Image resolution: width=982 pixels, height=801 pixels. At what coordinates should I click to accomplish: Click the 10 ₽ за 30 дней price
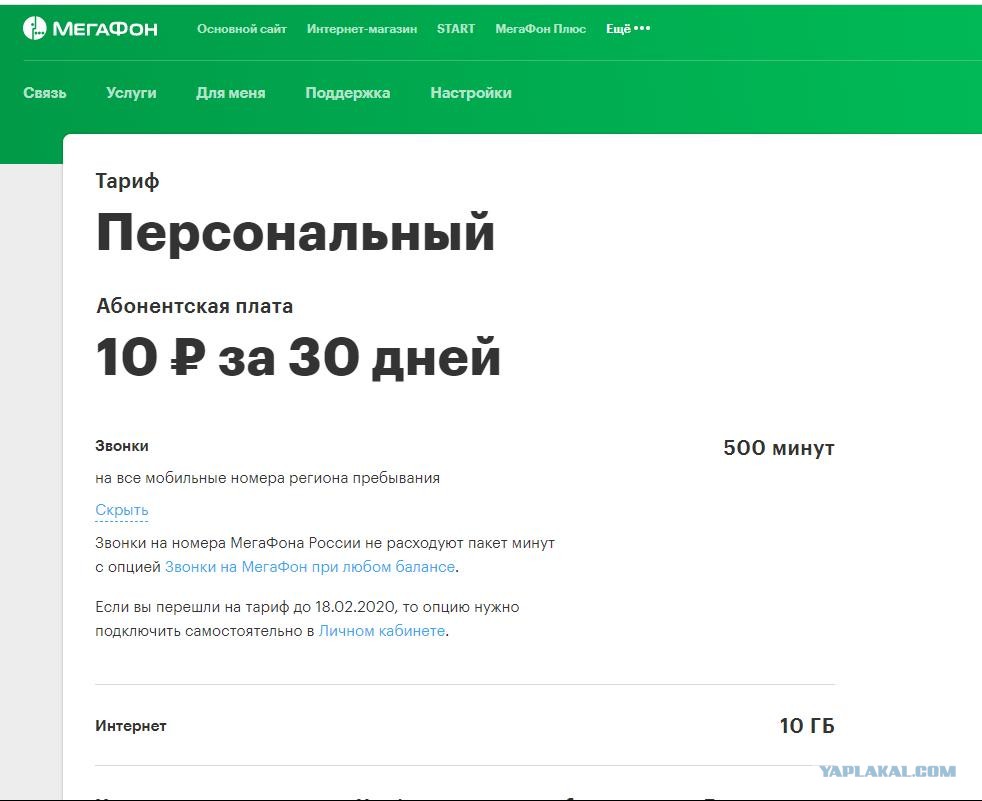(x=298, y=357)
